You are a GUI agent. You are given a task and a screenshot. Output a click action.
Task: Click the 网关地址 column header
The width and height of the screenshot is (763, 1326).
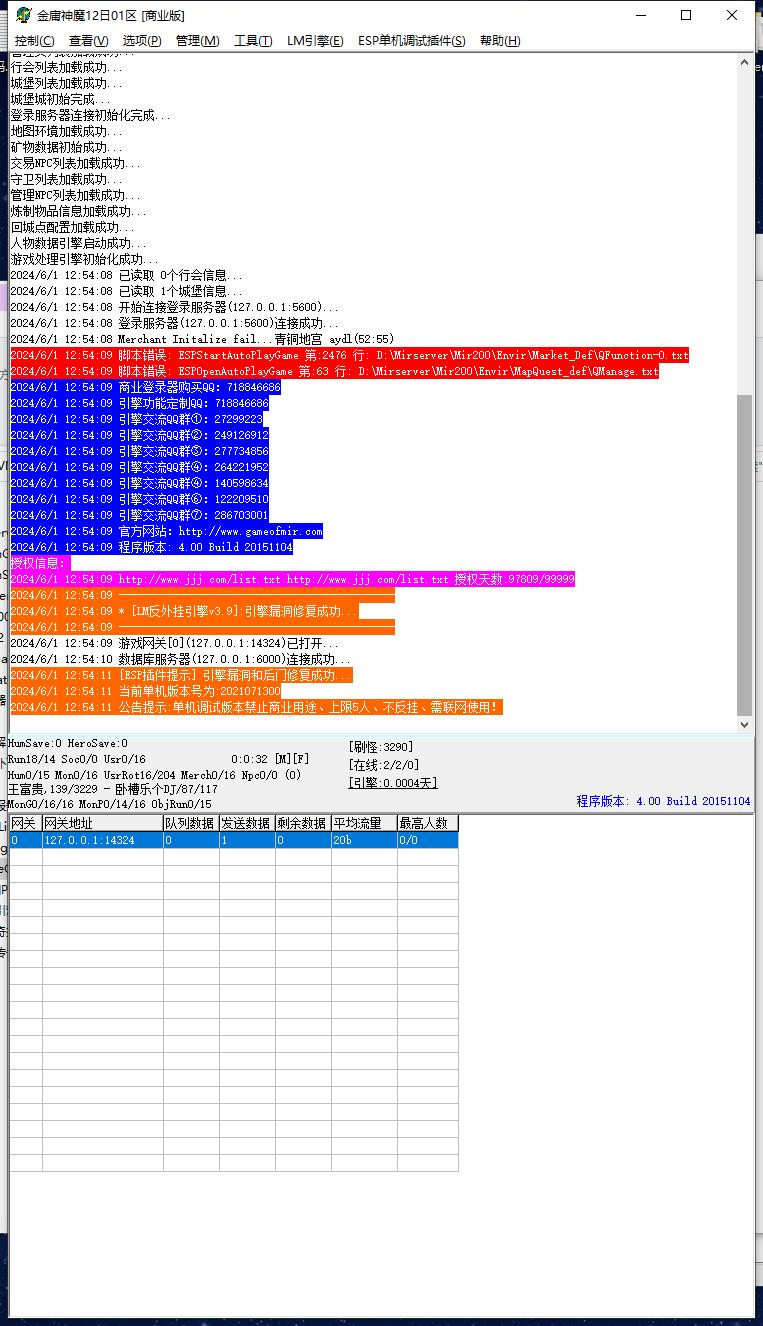pyautogui.click(x=102, y=823)
